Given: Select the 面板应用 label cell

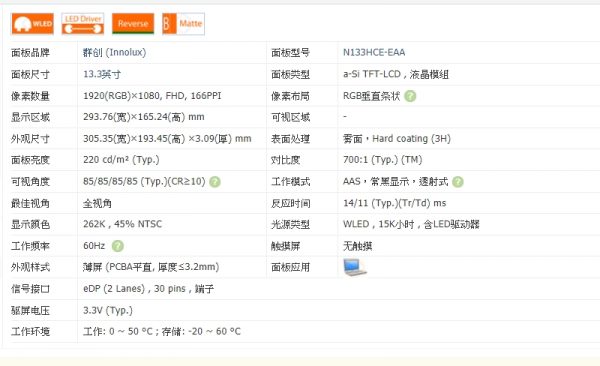Looking at the screenshot, I should (x=290, y=267).
